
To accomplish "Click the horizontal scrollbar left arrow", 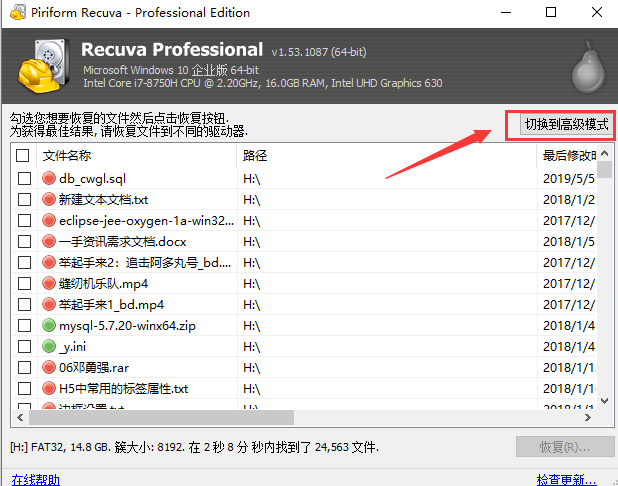I will click(20, 417).
